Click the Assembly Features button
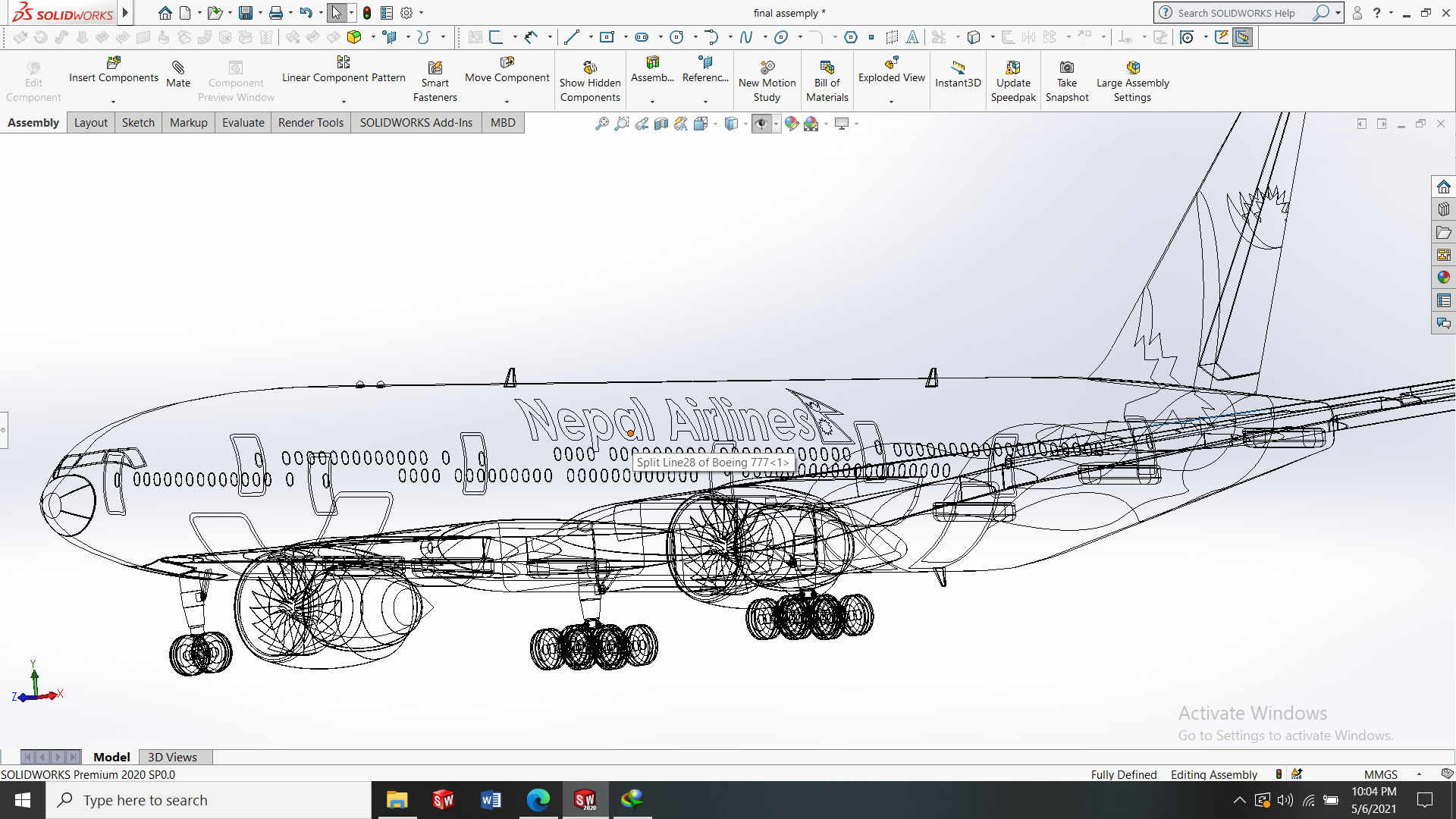This screenshot has width=1456, height=819. 652,70
